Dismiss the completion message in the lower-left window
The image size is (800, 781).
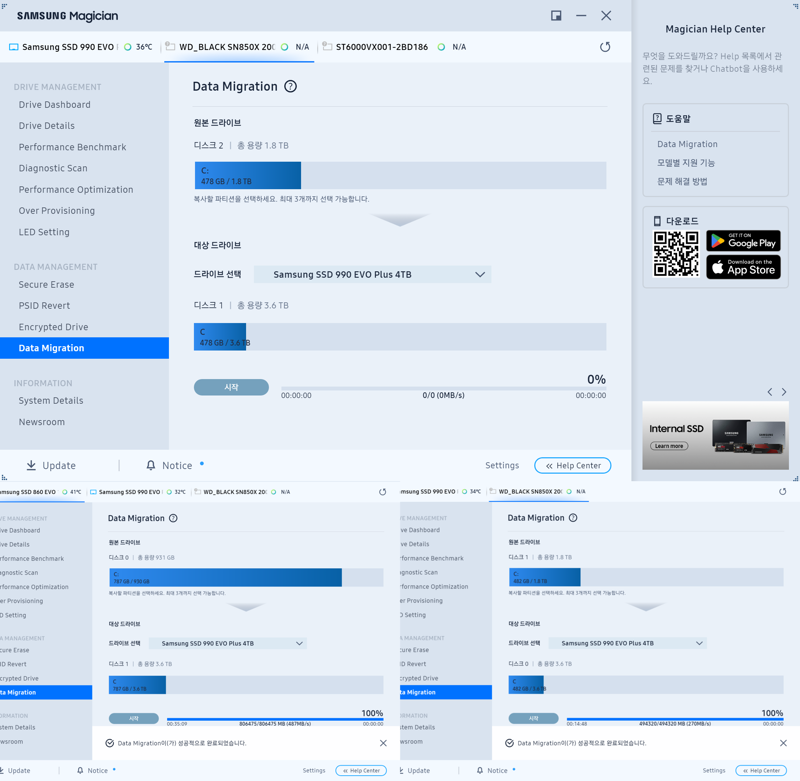coord(383,743)
